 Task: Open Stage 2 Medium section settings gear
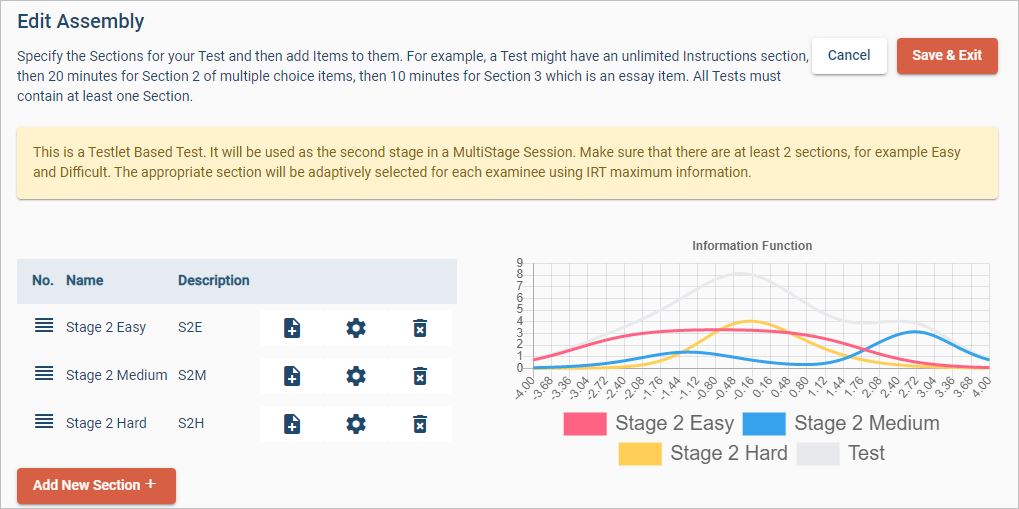(x=356, y=376)
